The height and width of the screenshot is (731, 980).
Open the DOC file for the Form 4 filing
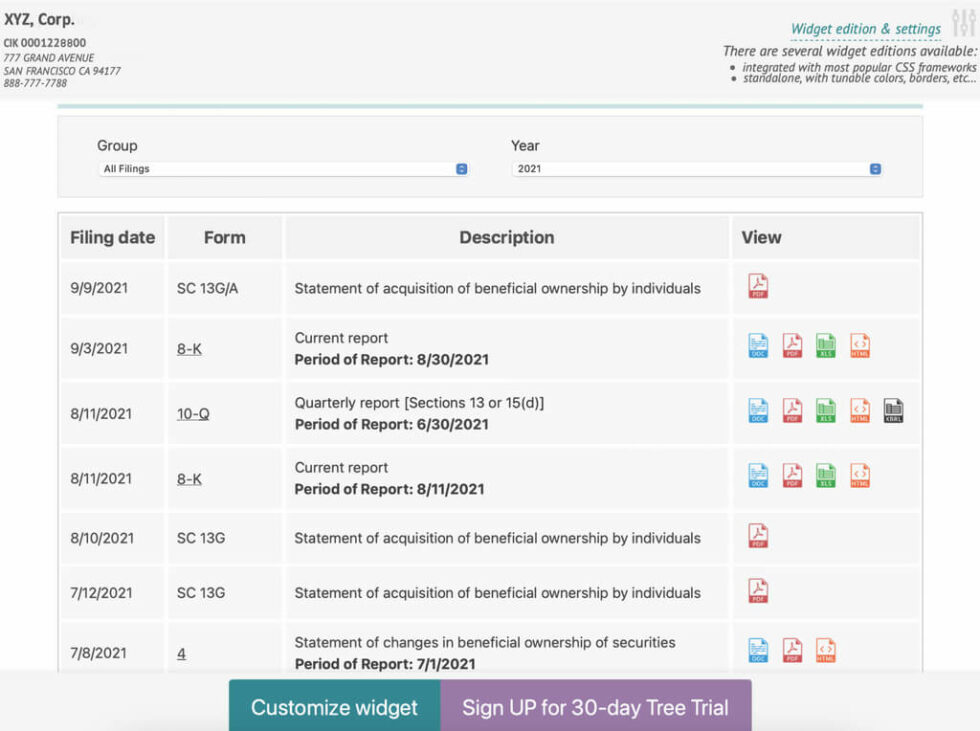(x=757, y=649)
